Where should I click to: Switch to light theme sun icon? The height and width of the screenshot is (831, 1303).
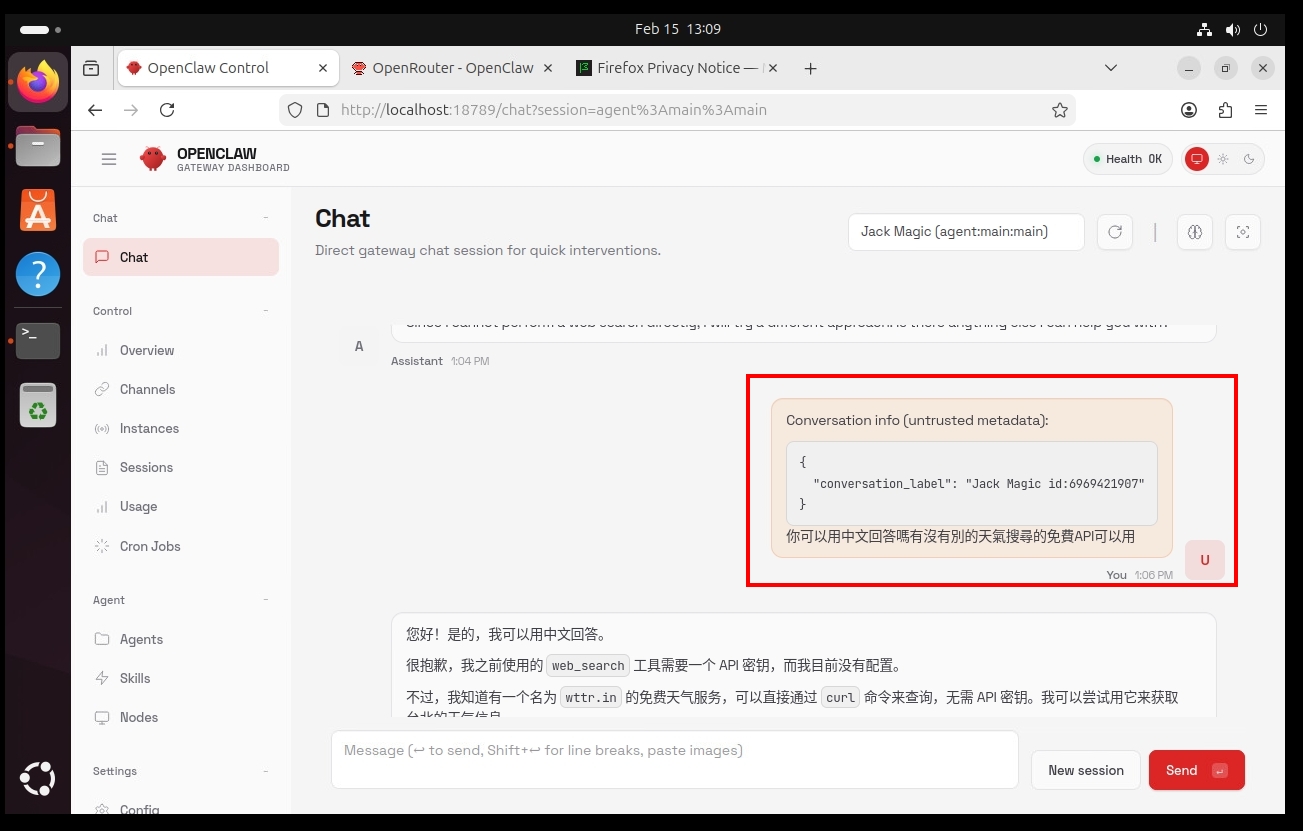(1222, 159)
